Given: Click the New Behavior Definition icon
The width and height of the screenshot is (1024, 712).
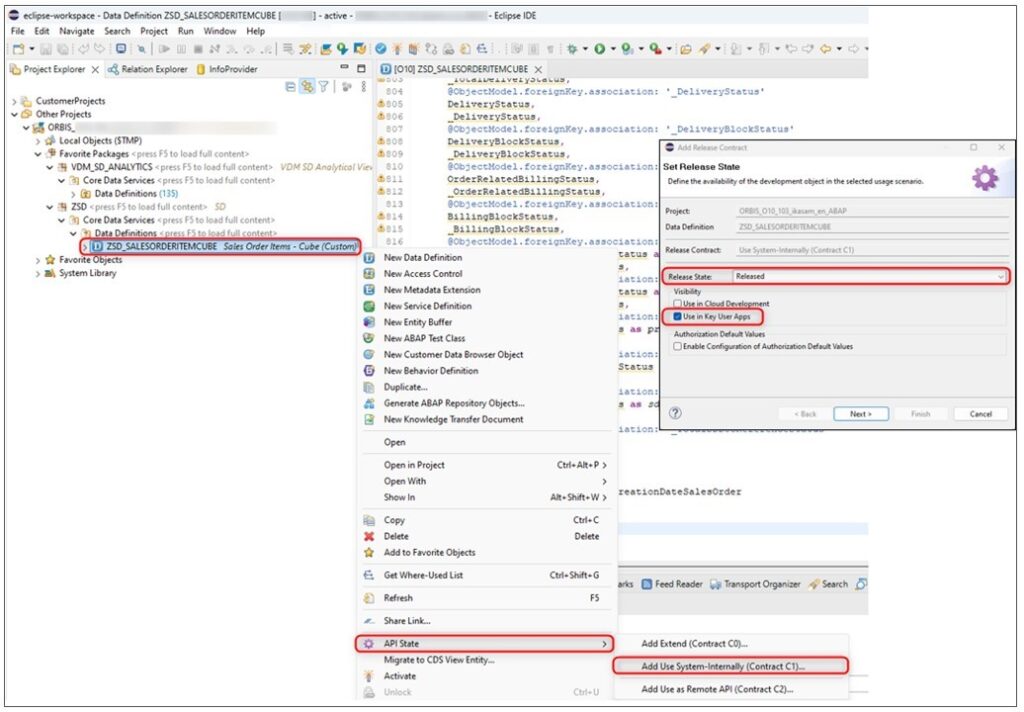Looking at the screenshot, I should point(369,371).
